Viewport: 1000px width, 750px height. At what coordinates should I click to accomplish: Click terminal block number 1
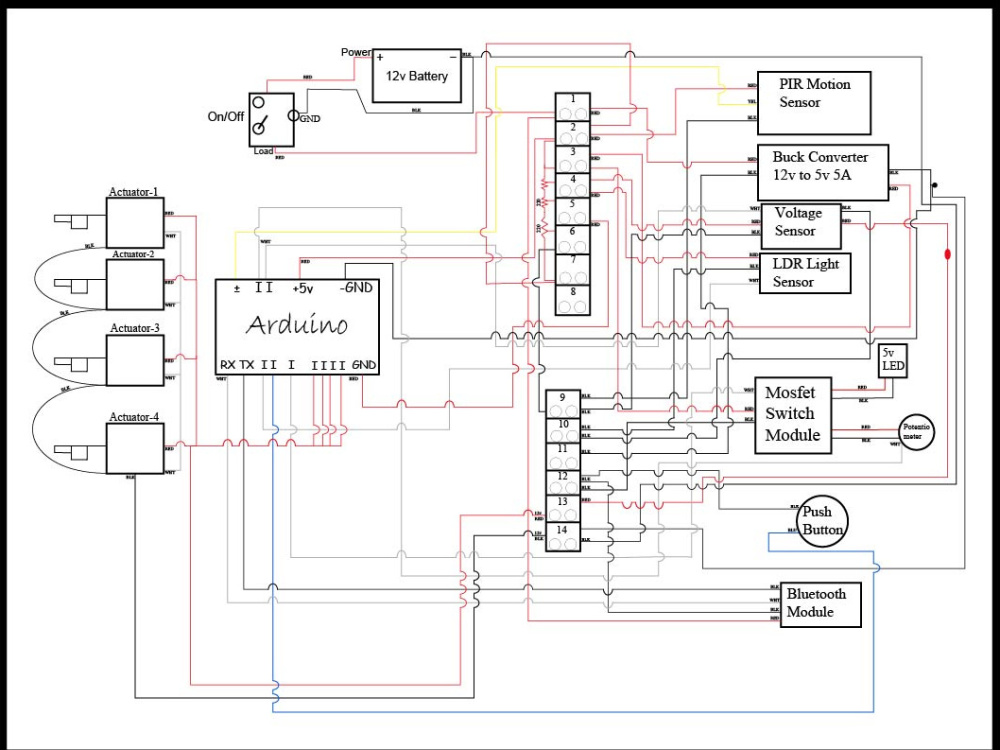point(573,107)
